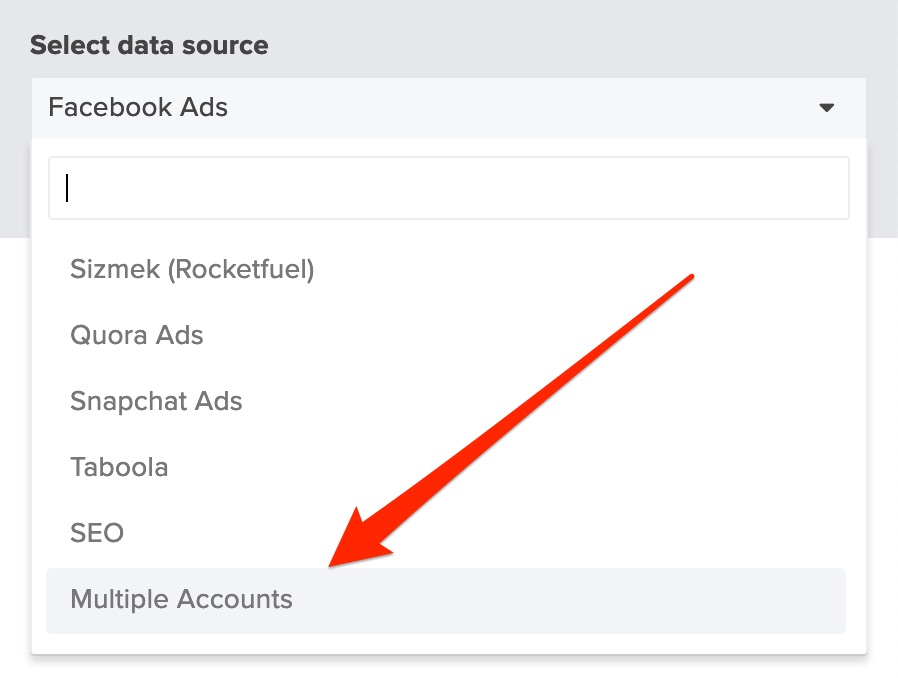
Task: Pick the Snapchat Ads option
Action: pos(156,401)
